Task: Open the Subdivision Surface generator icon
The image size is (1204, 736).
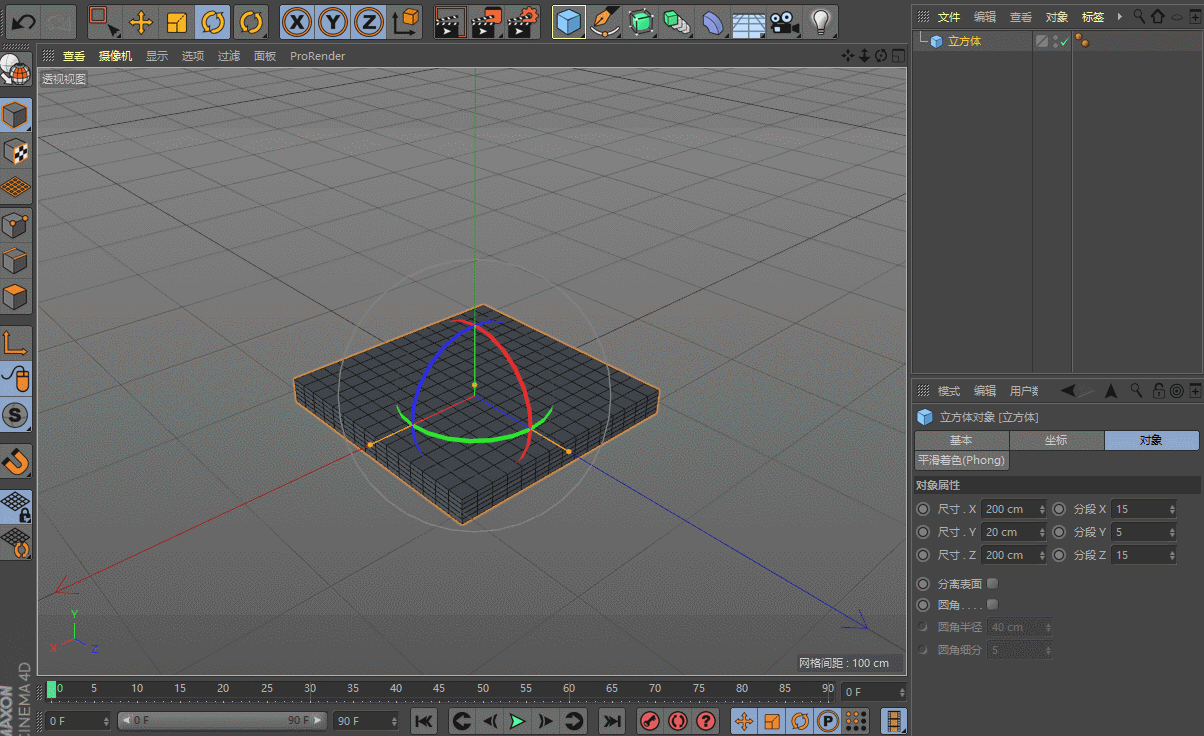Action: tap(641, 21)
